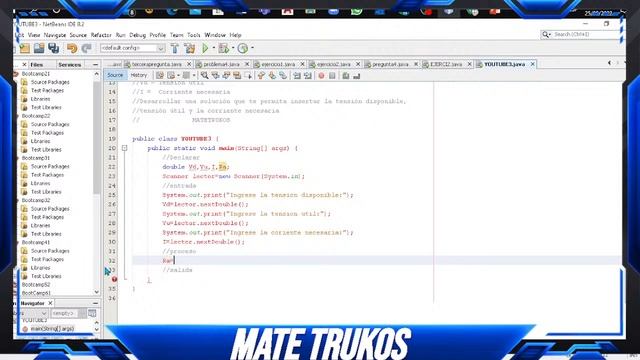Open the Navigate menu
Viewport: 640px width, 360px height.
[55, 35]
